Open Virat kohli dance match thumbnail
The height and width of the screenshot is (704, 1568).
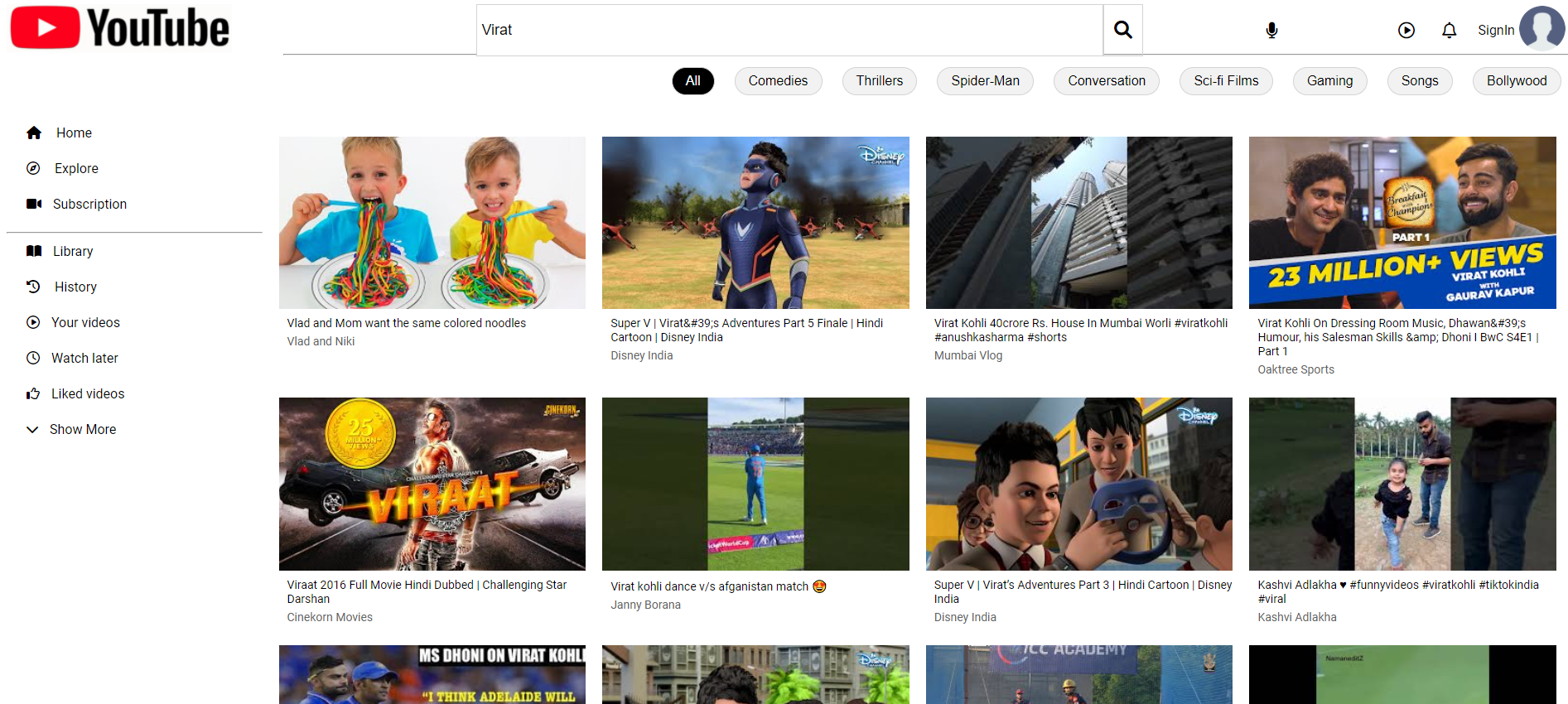(755, 484)
